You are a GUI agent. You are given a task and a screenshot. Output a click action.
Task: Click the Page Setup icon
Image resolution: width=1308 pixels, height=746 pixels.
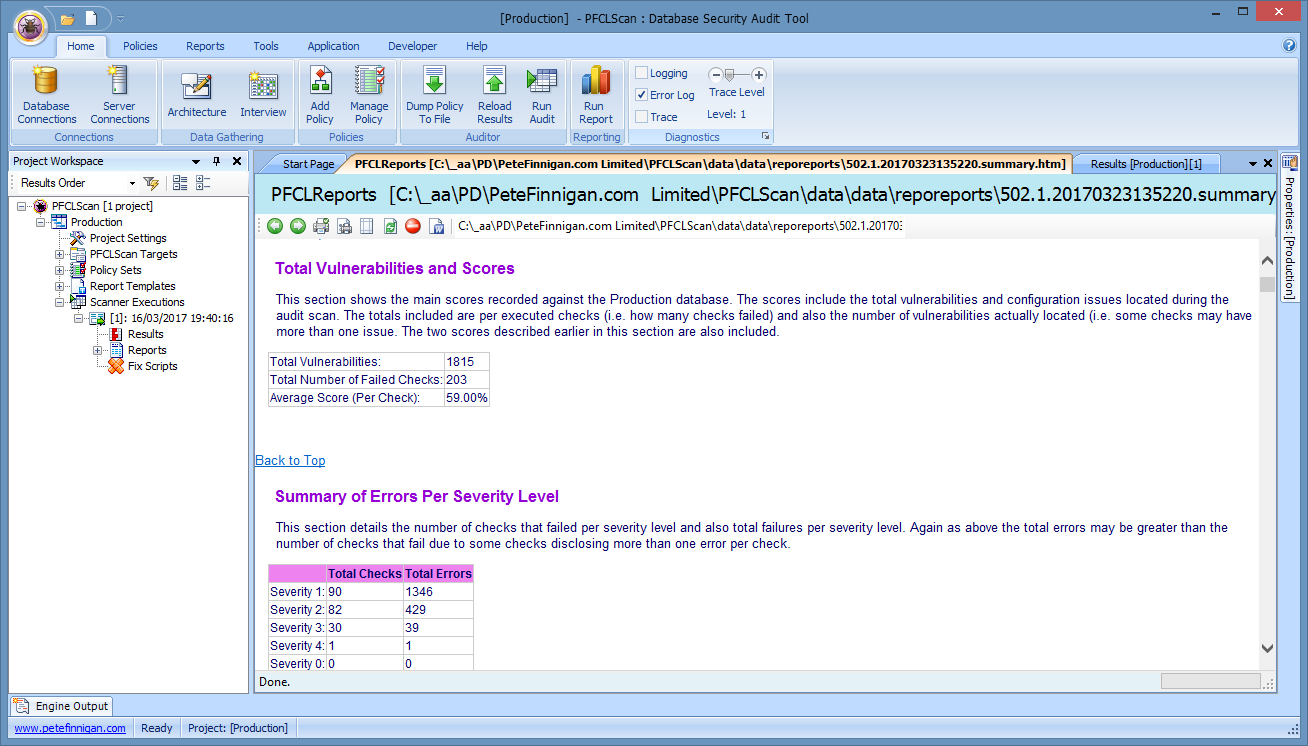[367, 226]
